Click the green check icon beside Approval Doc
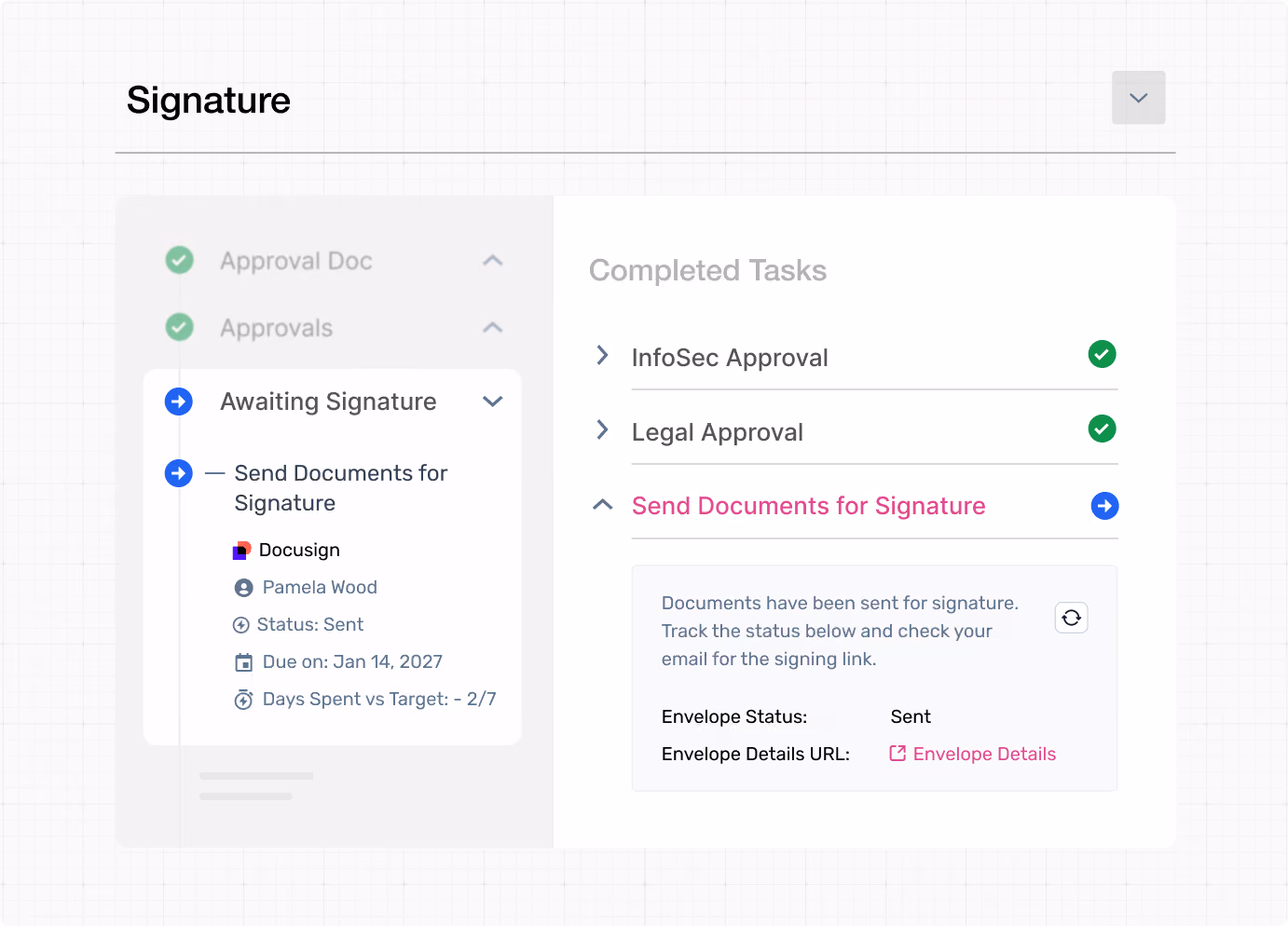The width and height of the screenshot is (1288, 926). coord(179,260)
